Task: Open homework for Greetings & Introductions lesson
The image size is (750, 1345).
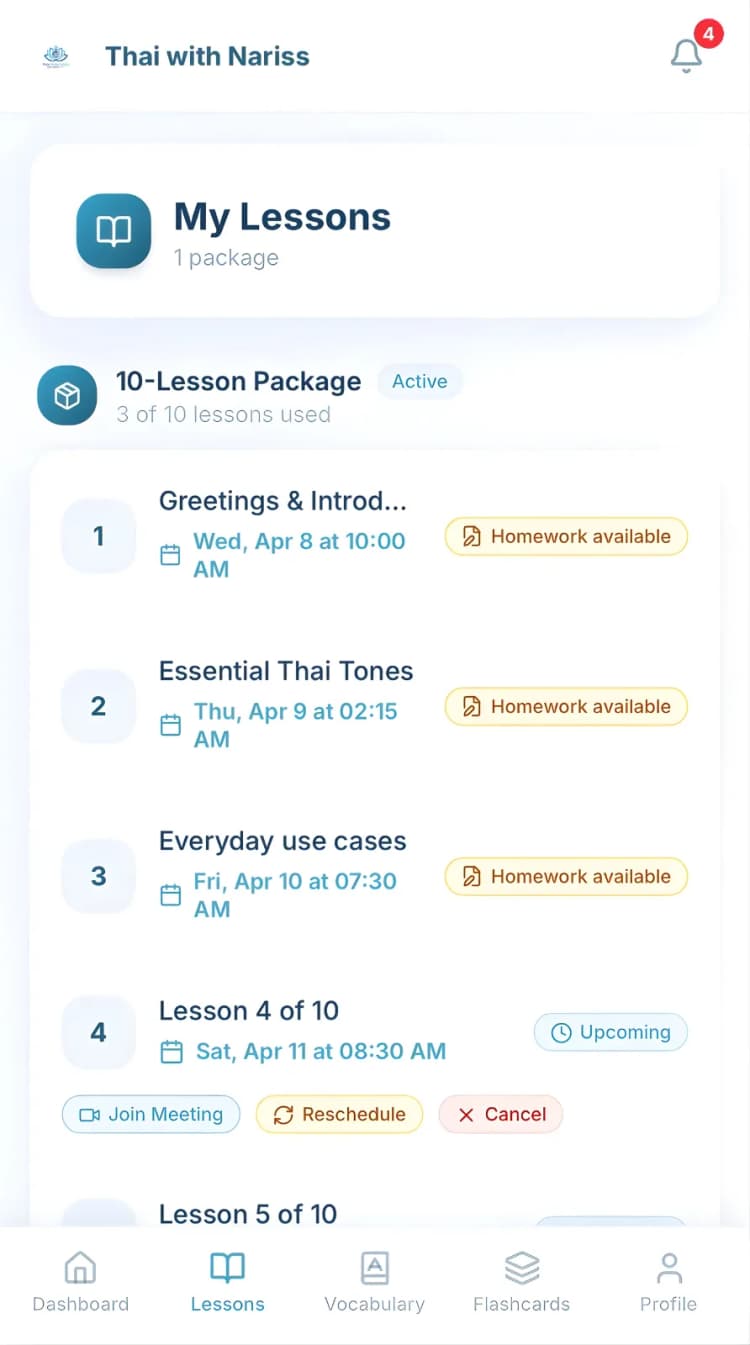Action: tap(565, 536)
